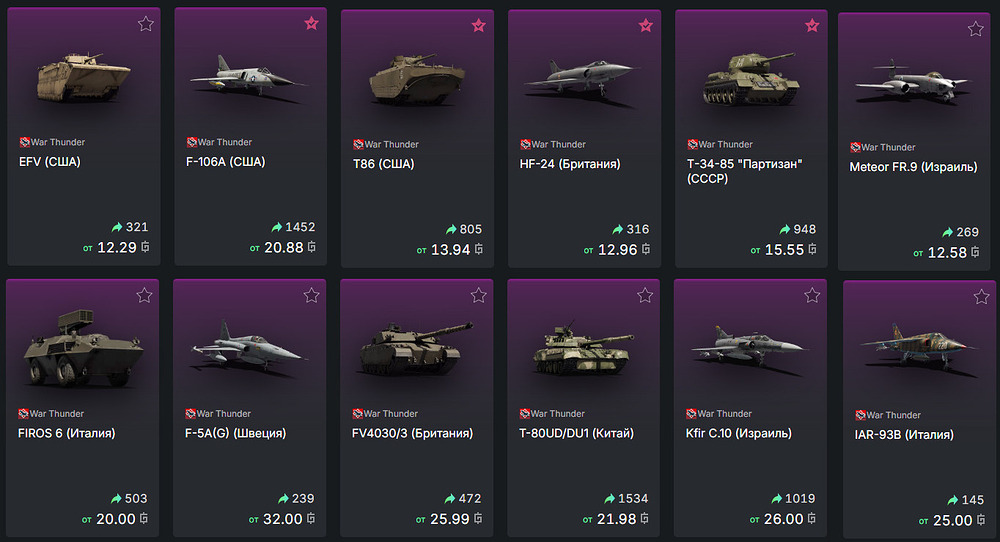Favorite the EFV (США) item star
This screenshot has width=1000, height=542.
[146, 24]
